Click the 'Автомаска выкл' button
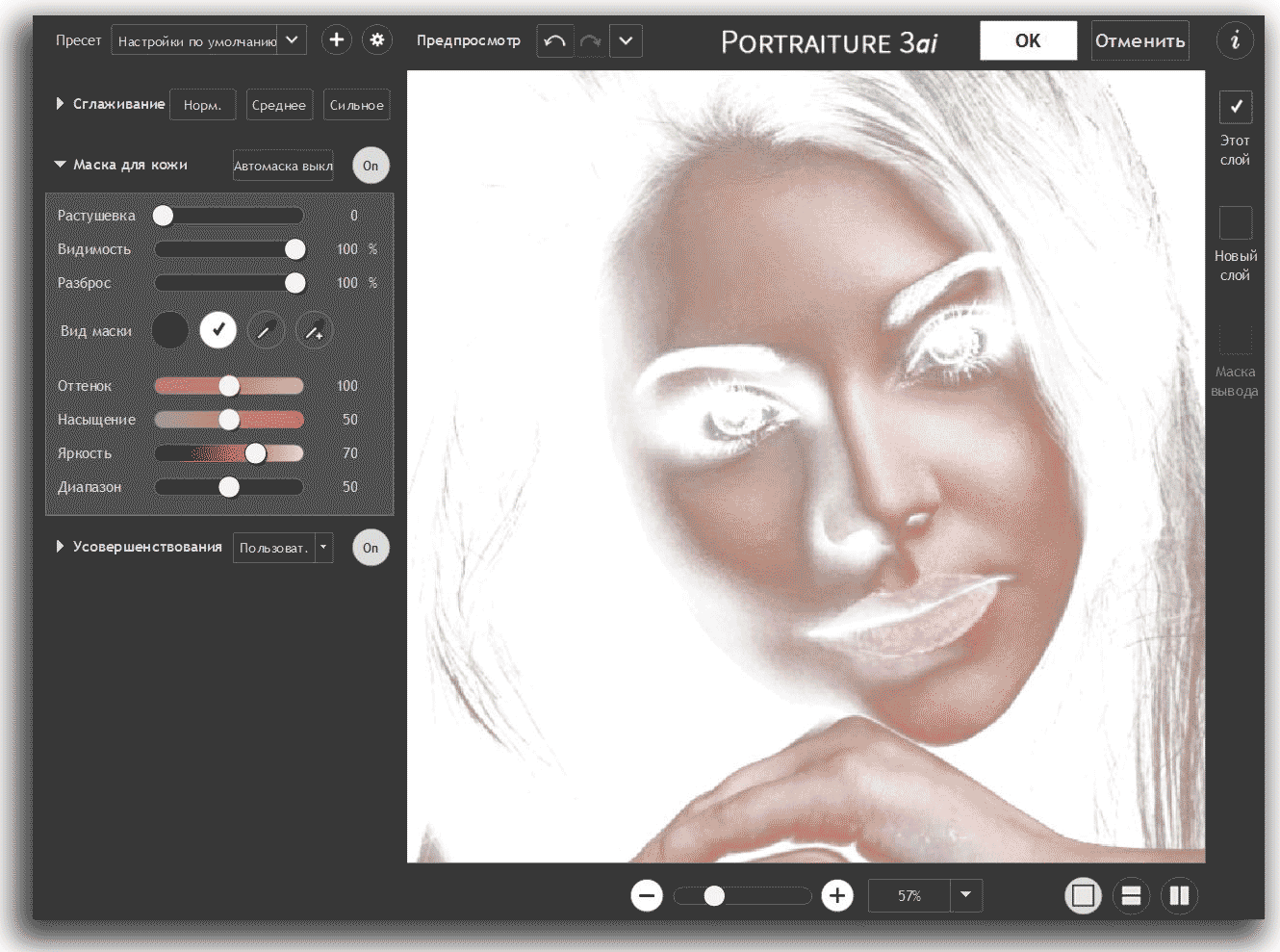This screenshot has width=1280, height=952. click(283, 166)
